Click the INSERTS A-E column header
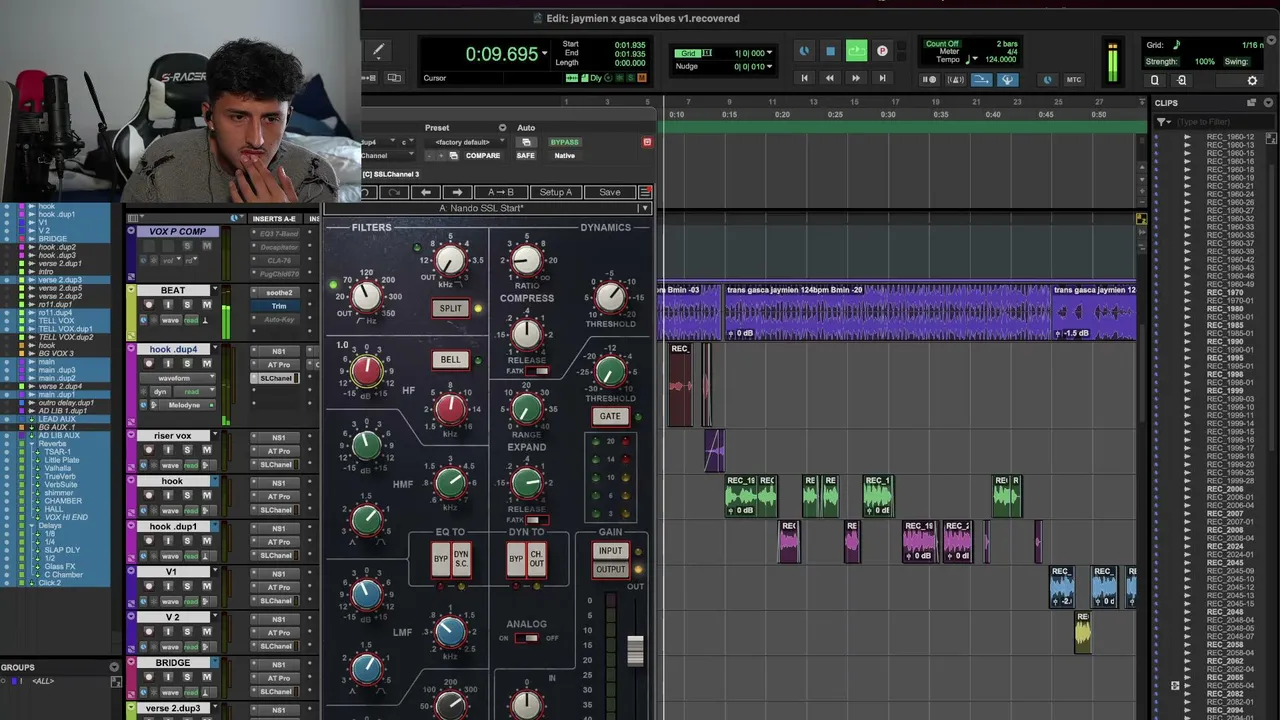The width and height of the screenshot is (1280, 720). point(274,219)
